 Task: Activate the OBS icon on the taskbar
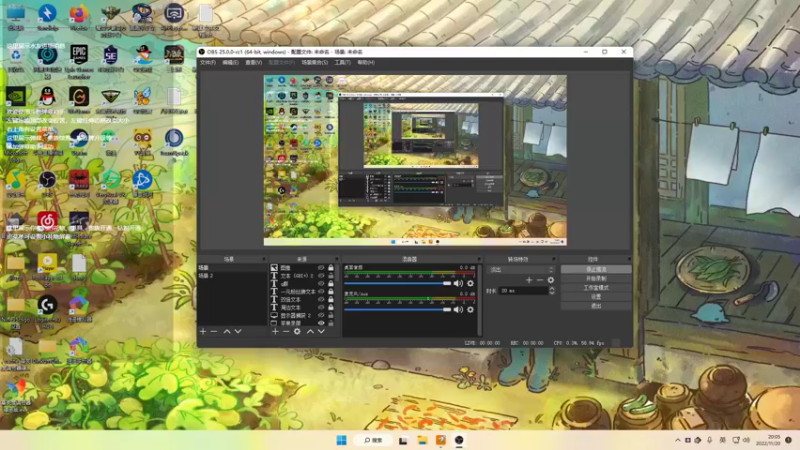pyautogui.click(x=459, y=440)
